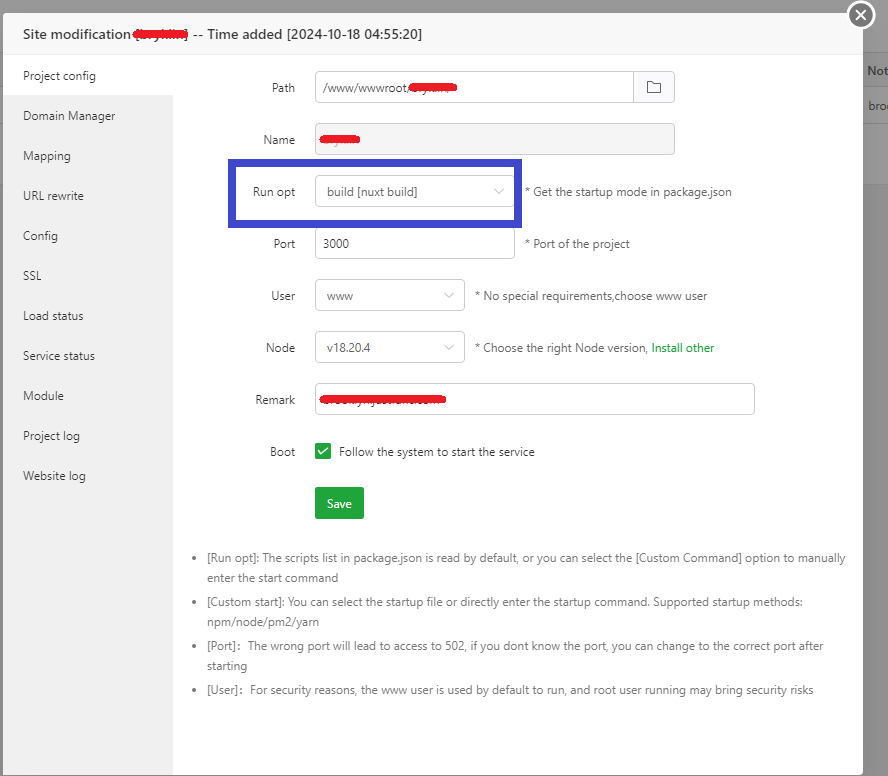The width and height of the screenshot is (888, 776).
Task: Open the Node version dropdown v18.20.4
Action: [389, 348]
